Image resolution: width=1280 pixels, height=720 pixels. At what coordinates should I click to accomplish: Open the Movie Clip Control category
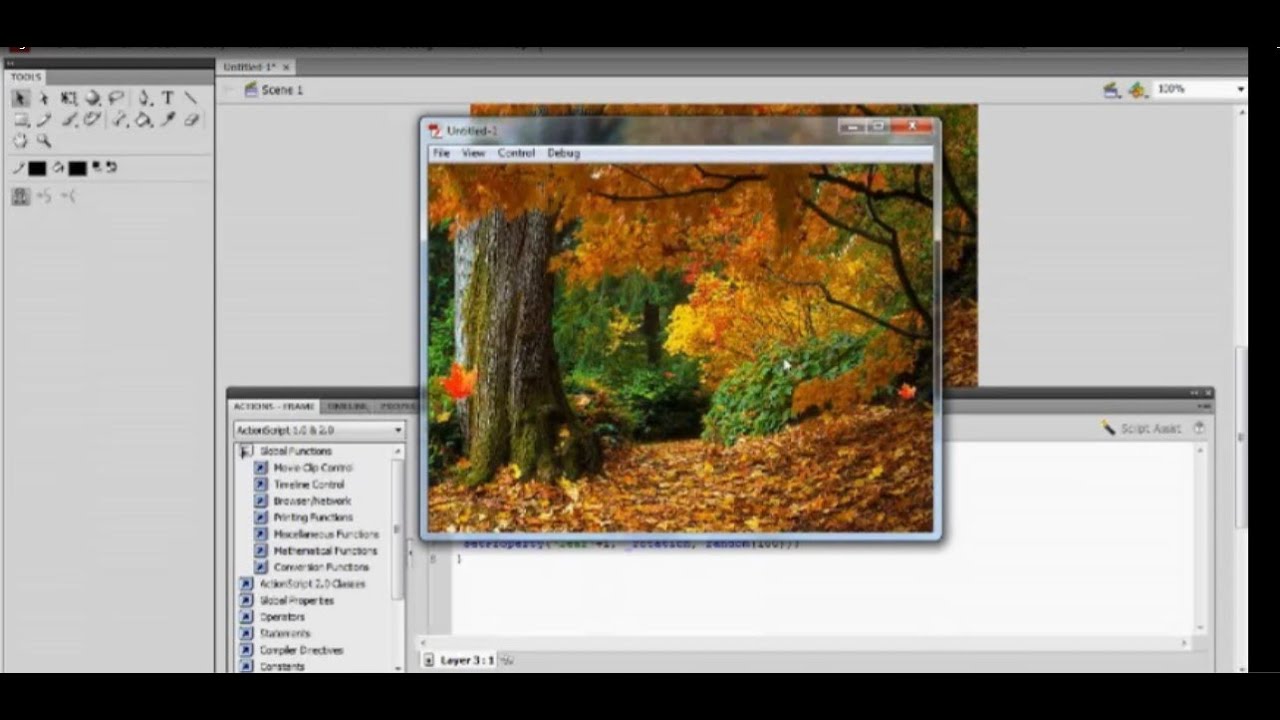(x=313, y=468)
